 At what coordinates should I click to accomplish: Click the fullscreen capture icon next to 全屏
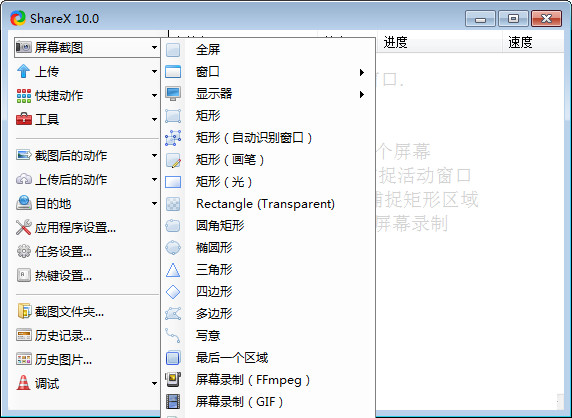(x=173, y=50)
